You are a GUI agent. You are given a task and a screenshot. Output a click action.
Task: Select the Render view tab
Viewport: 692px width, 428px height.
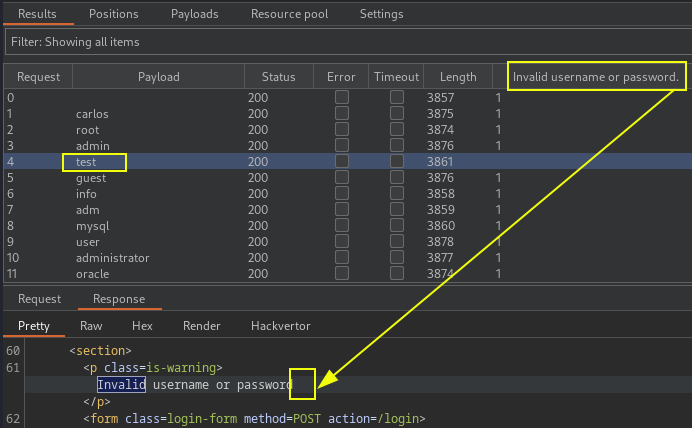click(201, 326)
